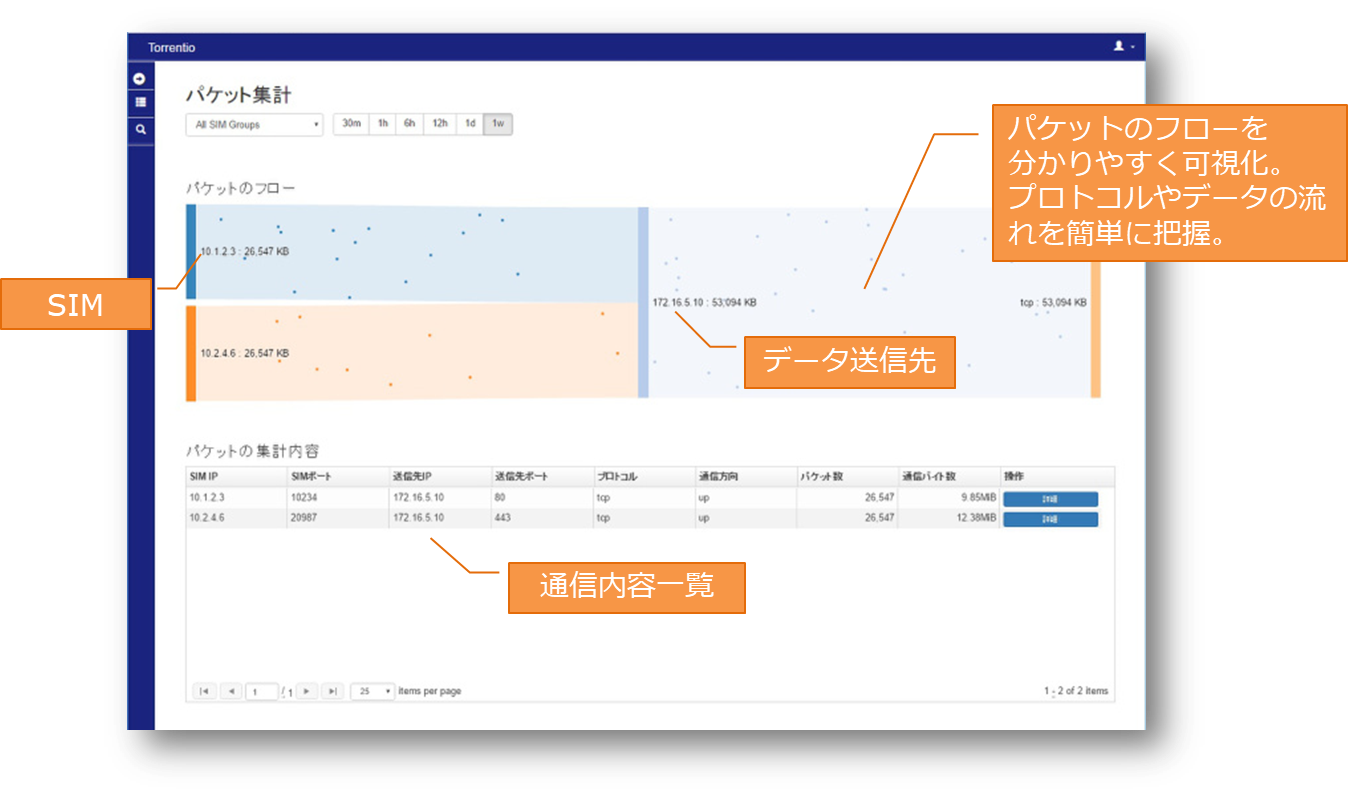Open the user account menu icon
This screenshot has width=1348, height=795.
pos(1124,47)
